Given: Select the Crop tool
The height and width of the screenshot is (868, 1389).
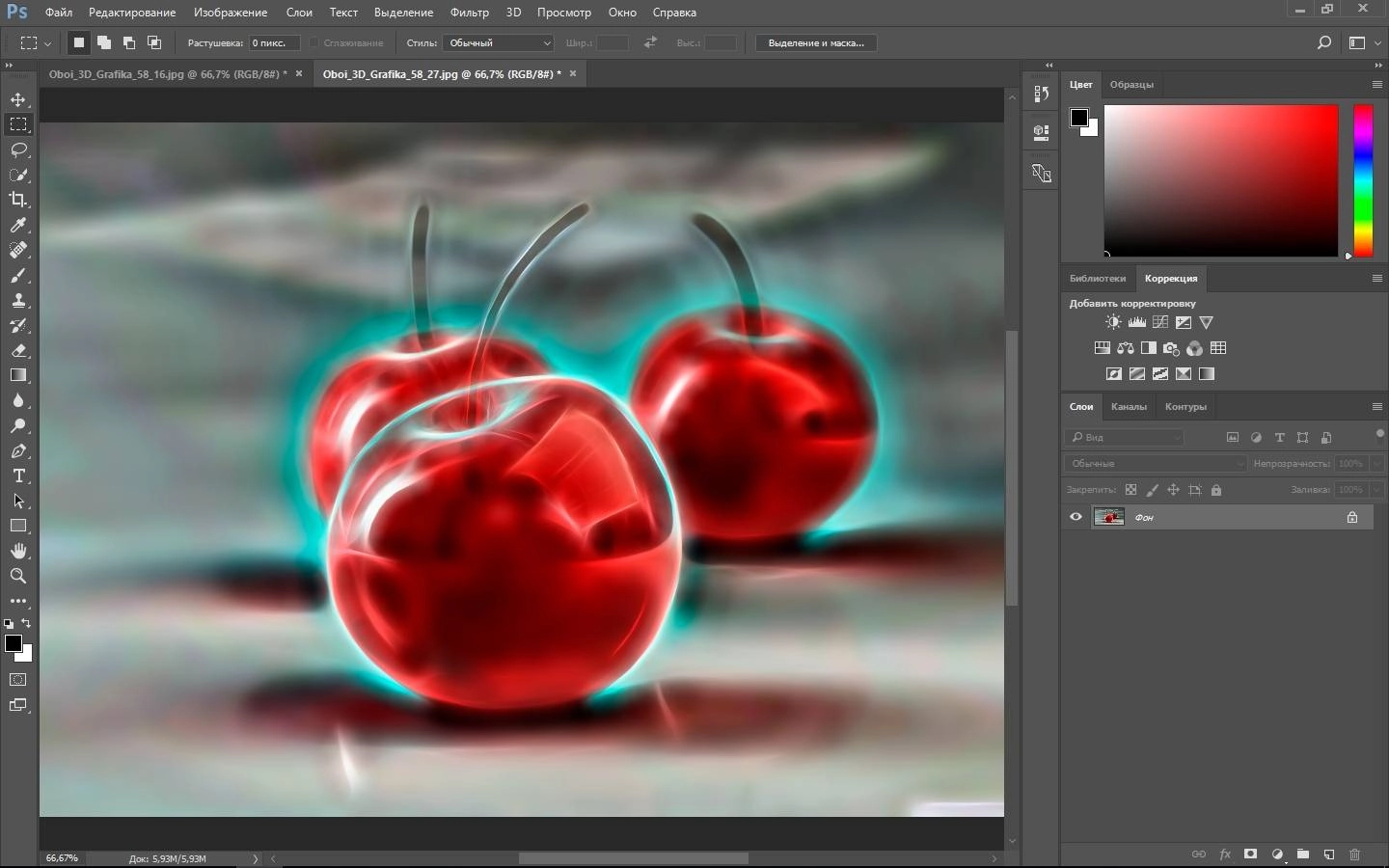Looking at the screenshot, I should [x=18, y=200].
